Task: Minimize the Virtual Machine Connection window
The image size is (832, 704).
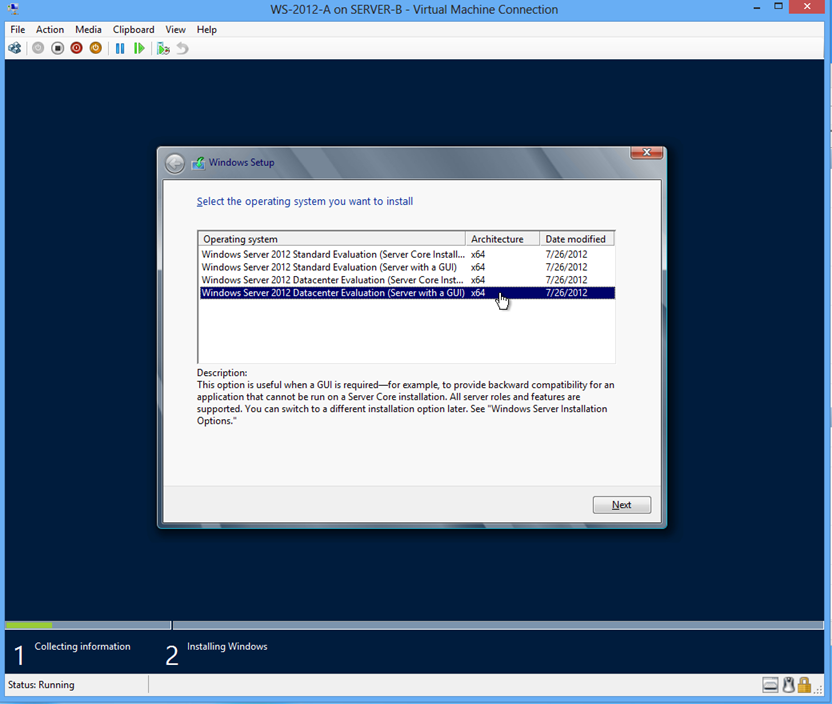Action: tap(757, 8)
